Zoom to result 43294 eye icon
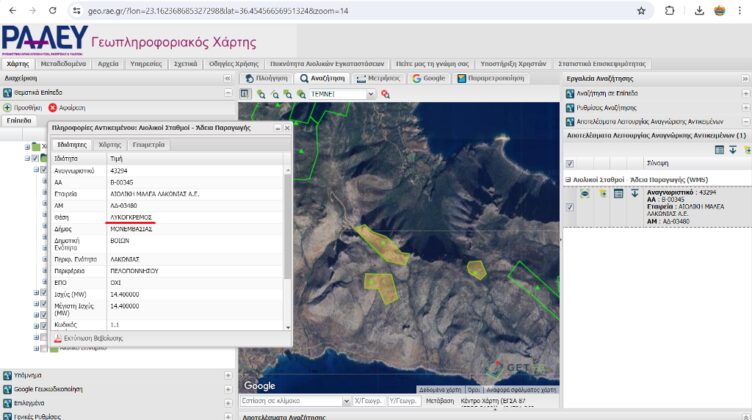The height and width of the screenshot is (420, 752). pos(585,194)
